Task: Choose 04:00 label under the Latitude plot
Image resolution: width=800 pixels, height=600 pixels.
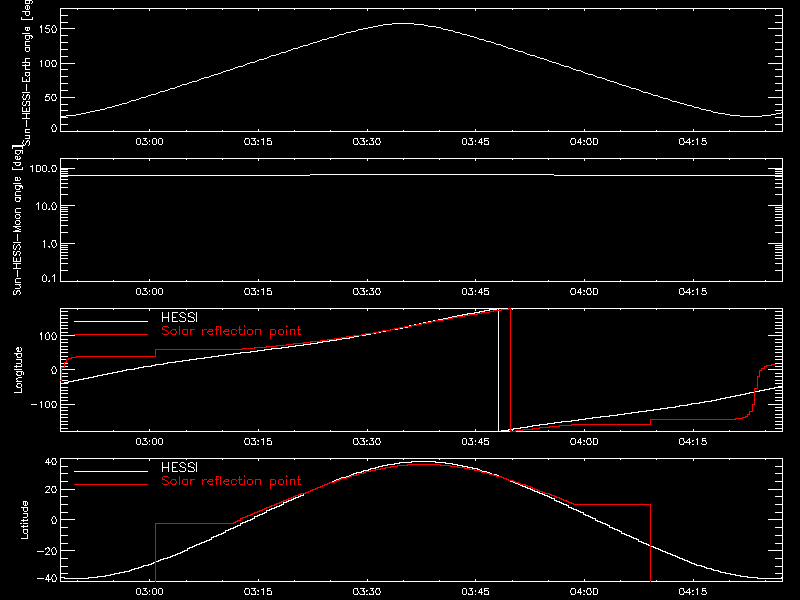Action: [x=584, y=592]
